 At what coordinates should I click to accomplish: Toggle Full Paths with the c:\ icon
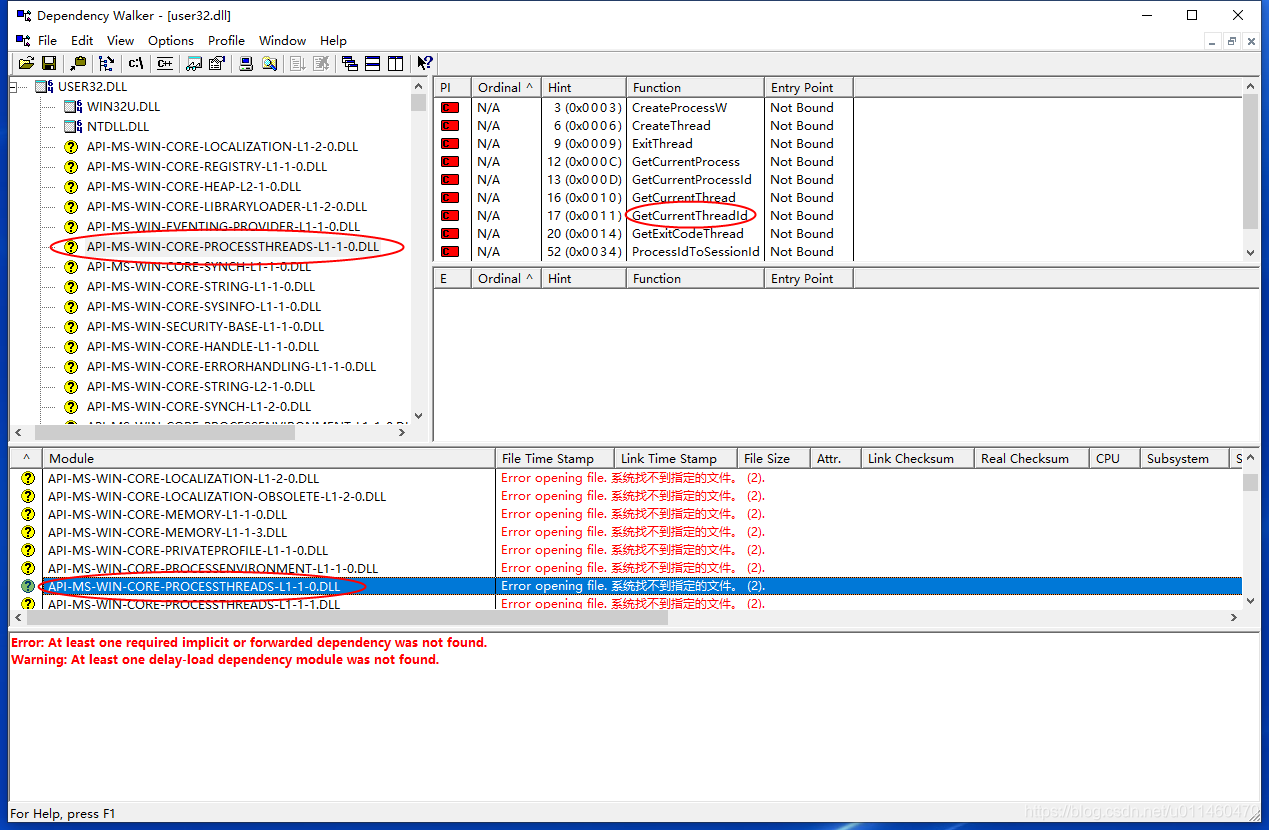pyautogui.click(x=136, y=63)
